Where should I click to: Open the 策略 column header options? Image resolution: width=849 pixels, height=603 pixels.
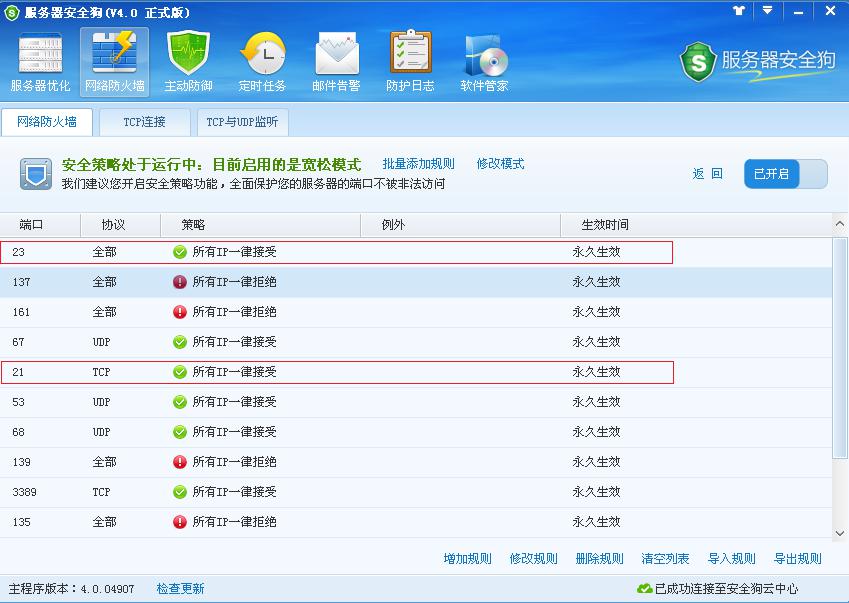click(x=195, y=224)
